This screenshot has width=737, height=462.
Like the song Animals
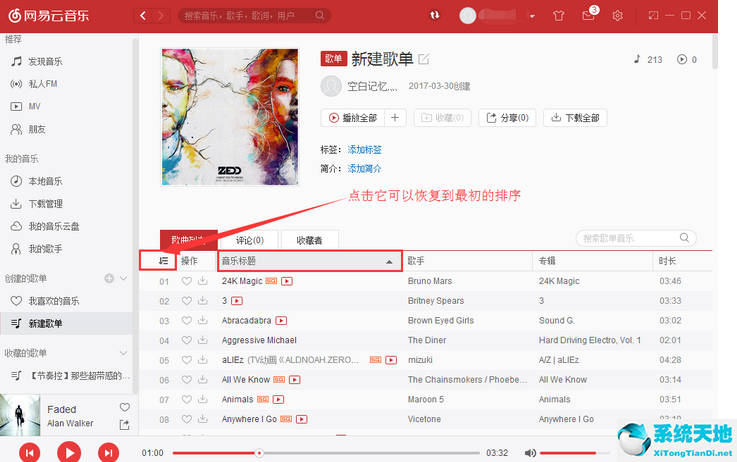(x=187, y=399)
